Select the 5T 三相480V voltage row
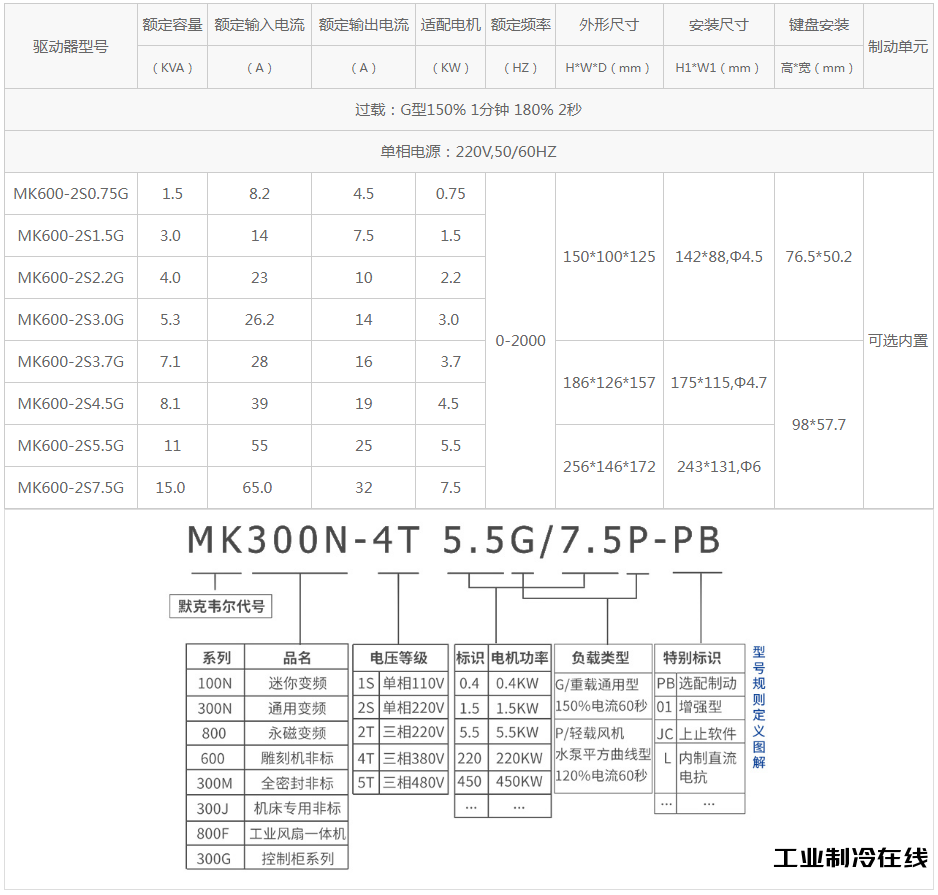938x895 pixels. pyautogui.click(x=400, y=782)
